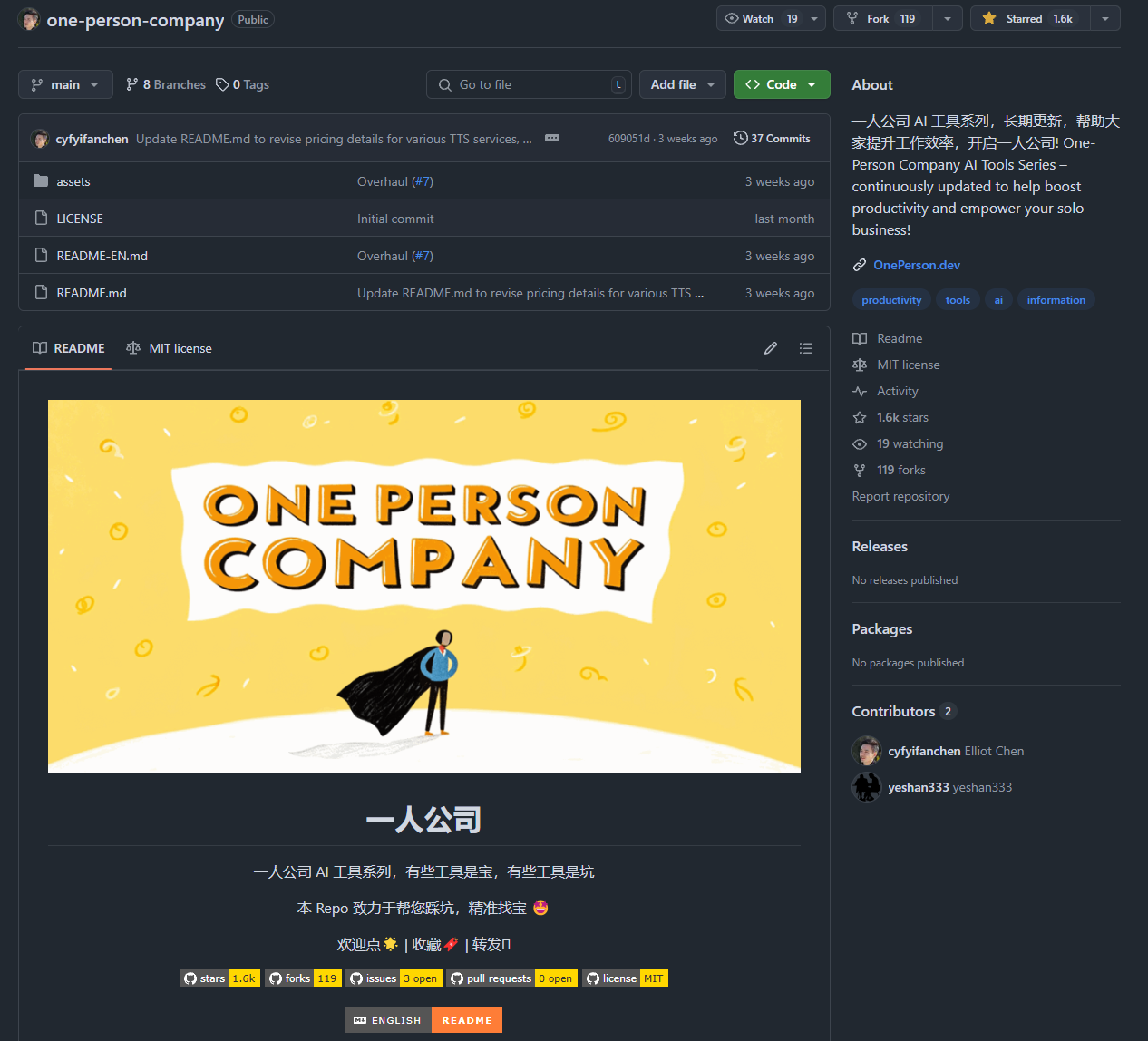The width and height of the screenshot is (1148, 1041).
Task: Open the 0 Tags icon link
Action: coord(243,84)
